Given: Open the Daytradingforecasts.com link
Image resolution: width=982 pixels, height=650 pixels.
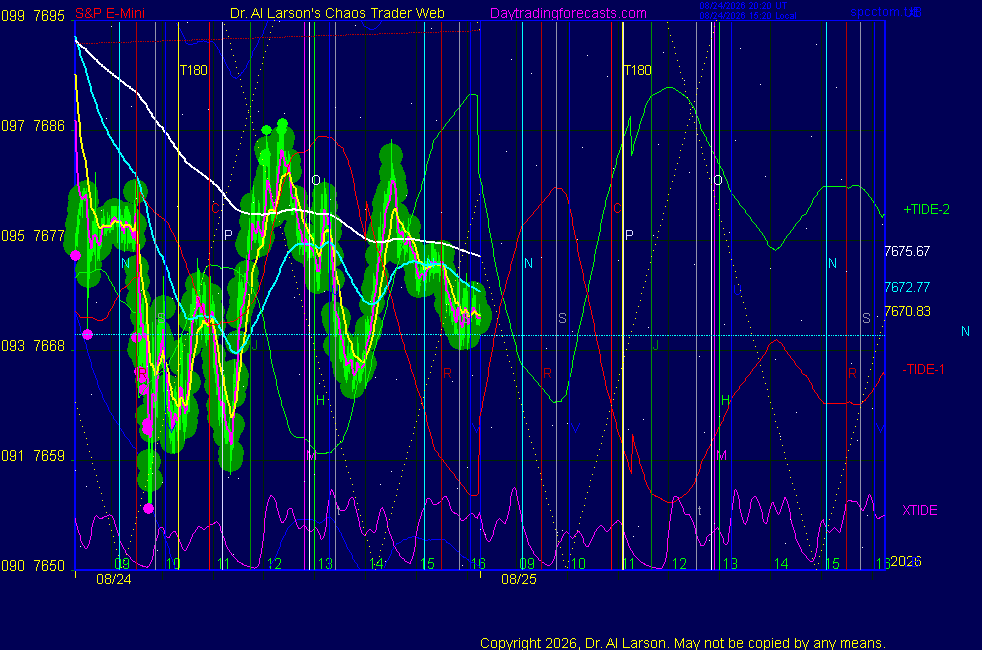Looking at the screenshot, I should (568, 13).
